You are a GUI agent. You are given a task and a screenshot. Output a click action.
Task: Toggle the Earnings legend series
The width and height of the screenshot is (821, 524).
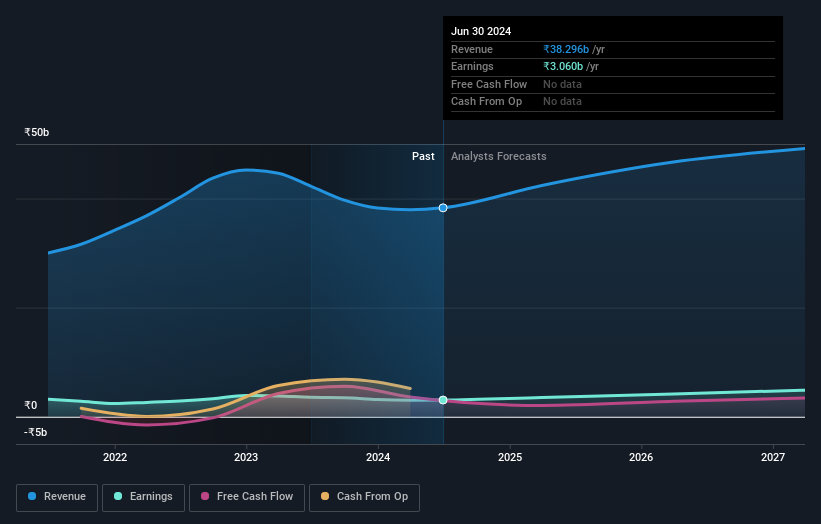[143, 497]
